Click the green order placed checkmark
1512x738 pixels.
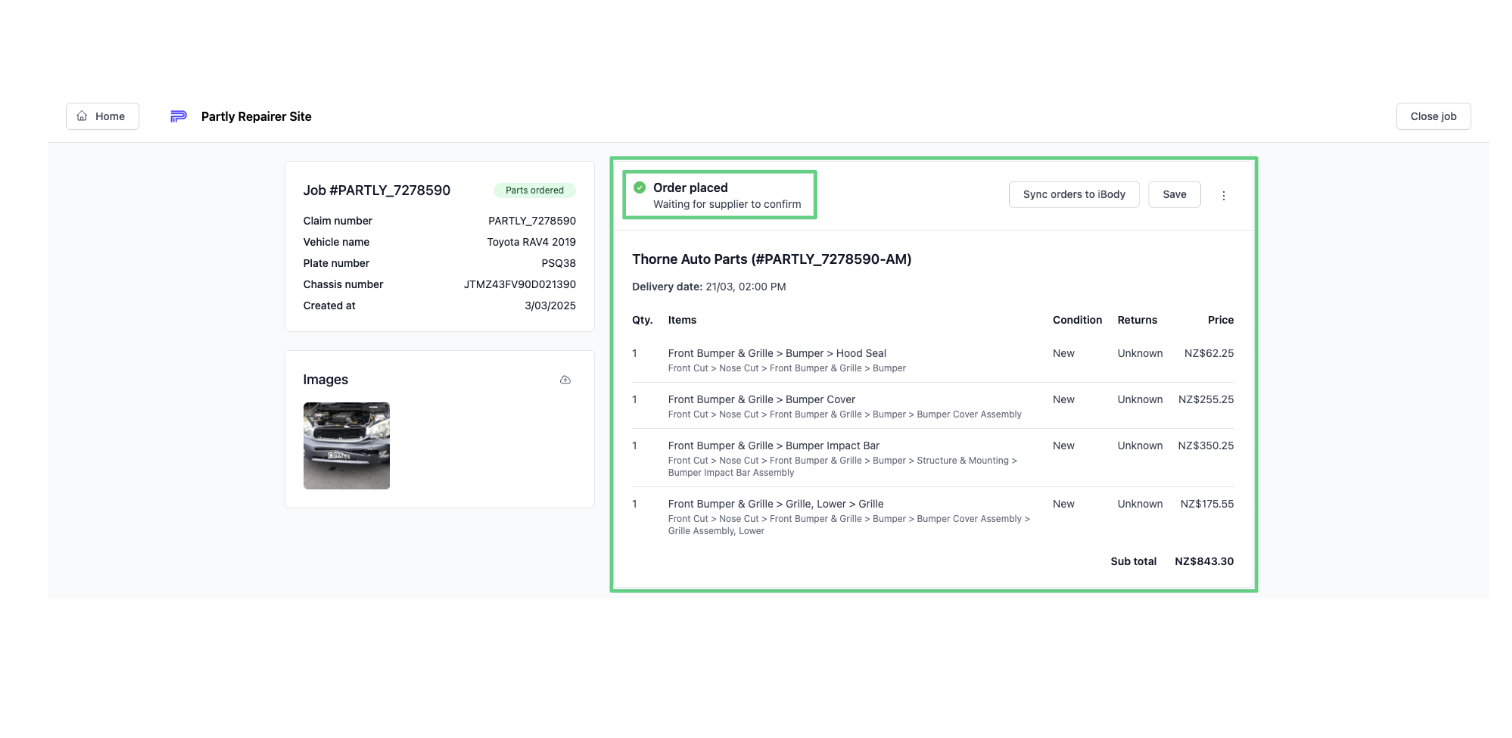(640, 188)
